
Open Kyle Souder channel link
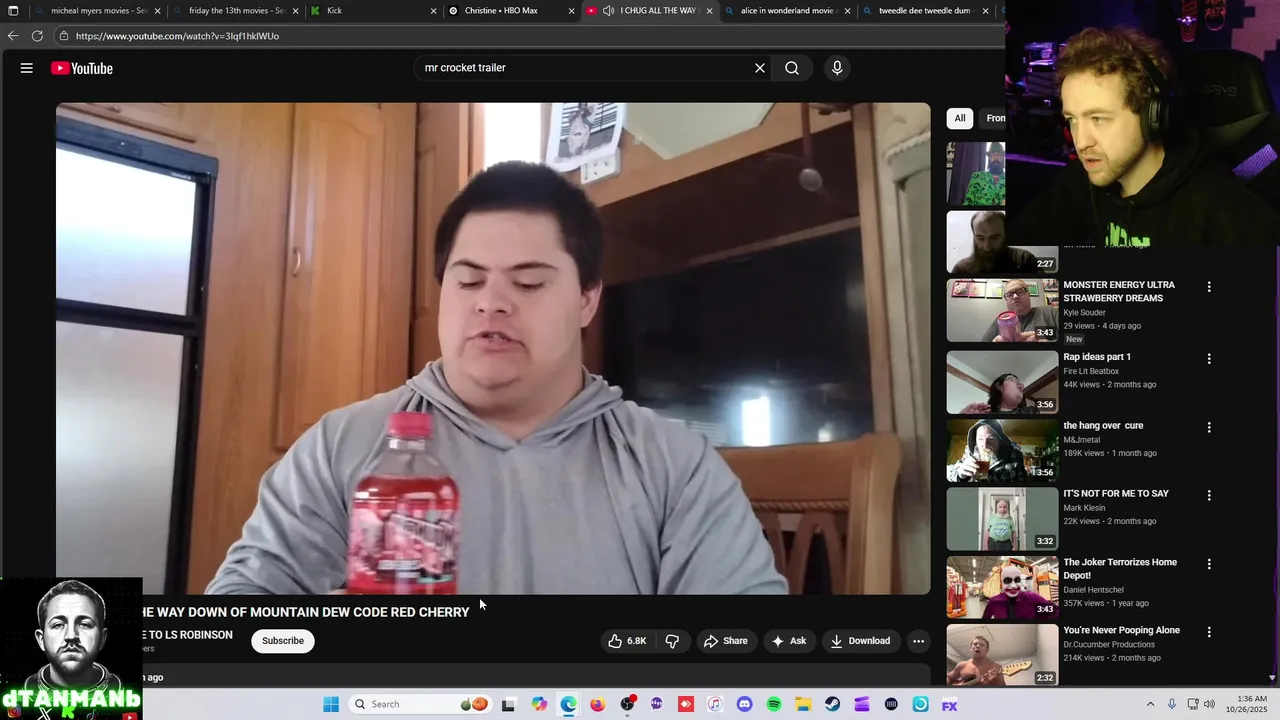1084,313
